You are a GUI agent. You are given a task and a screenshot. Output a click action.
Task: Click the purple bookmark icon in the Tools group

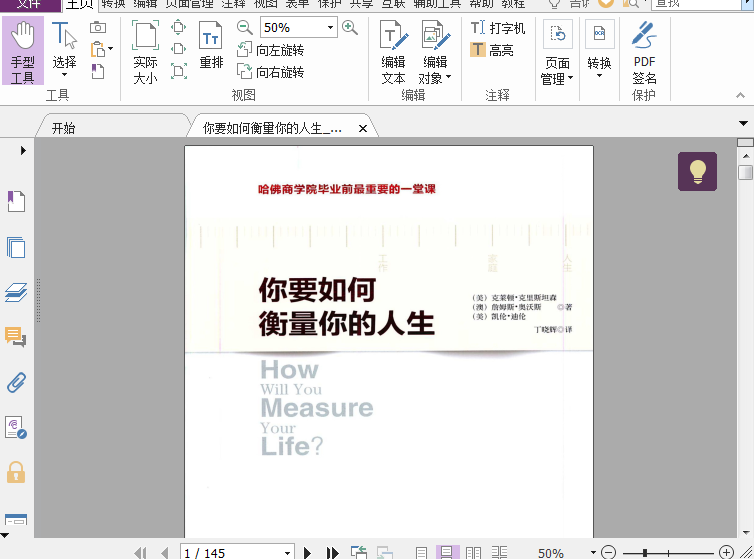(98, 72)
